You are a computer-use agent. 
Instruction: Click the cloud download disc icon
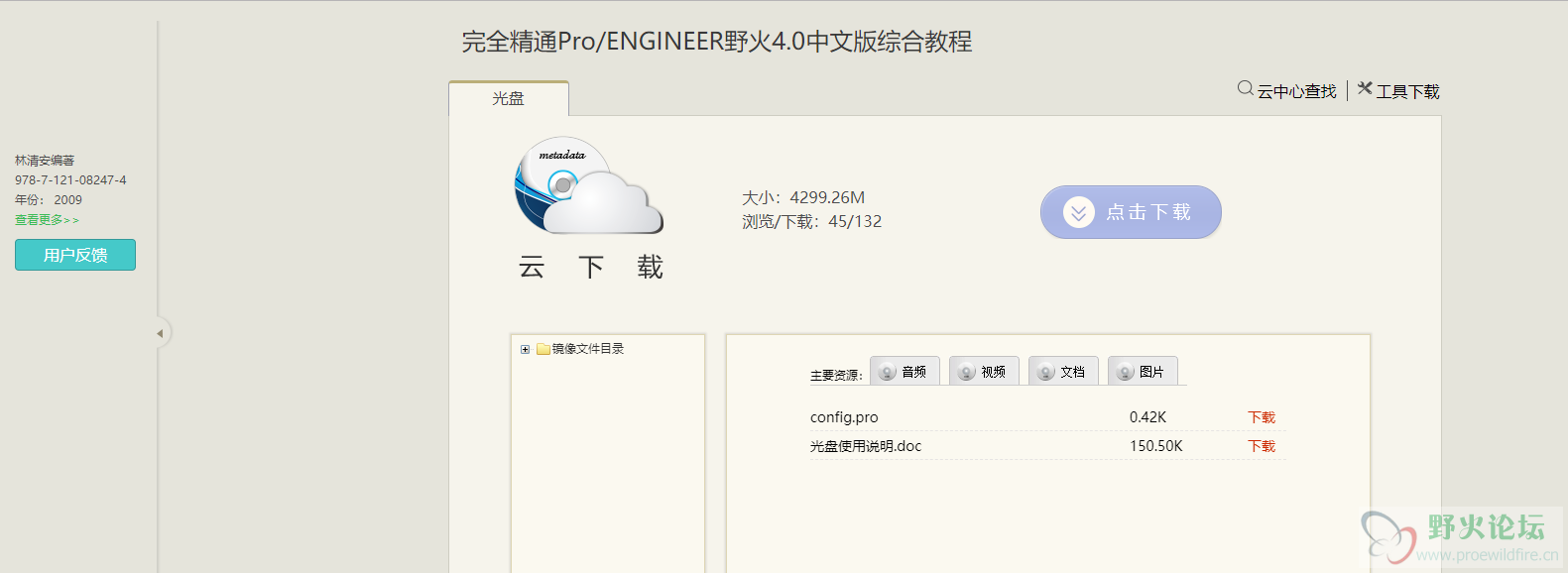coord(588,185)
